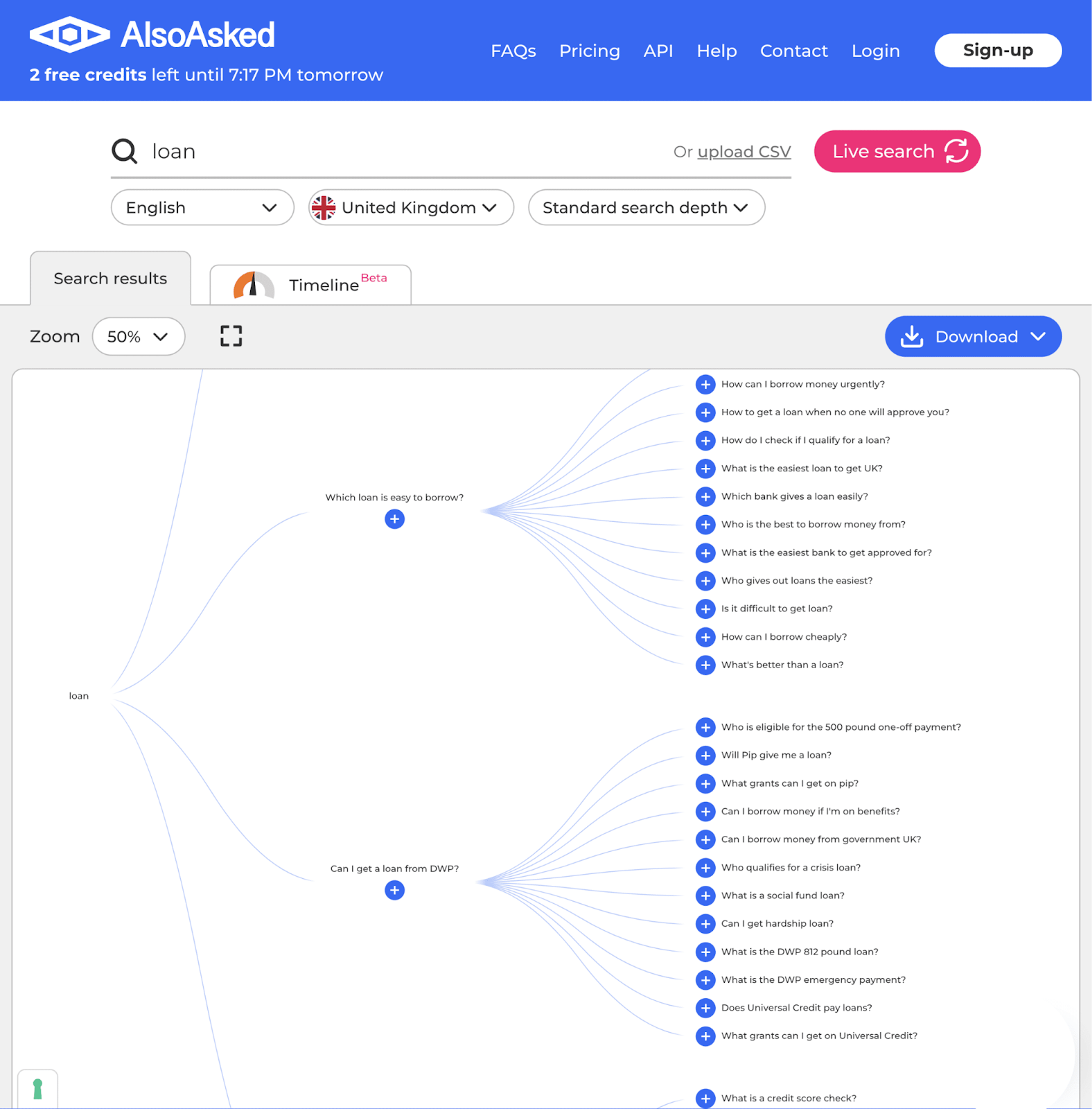Viewport: 1092px width, 1109px height.
Task: Expand the Download options chevron
Action: click(x=1038, y=336)
